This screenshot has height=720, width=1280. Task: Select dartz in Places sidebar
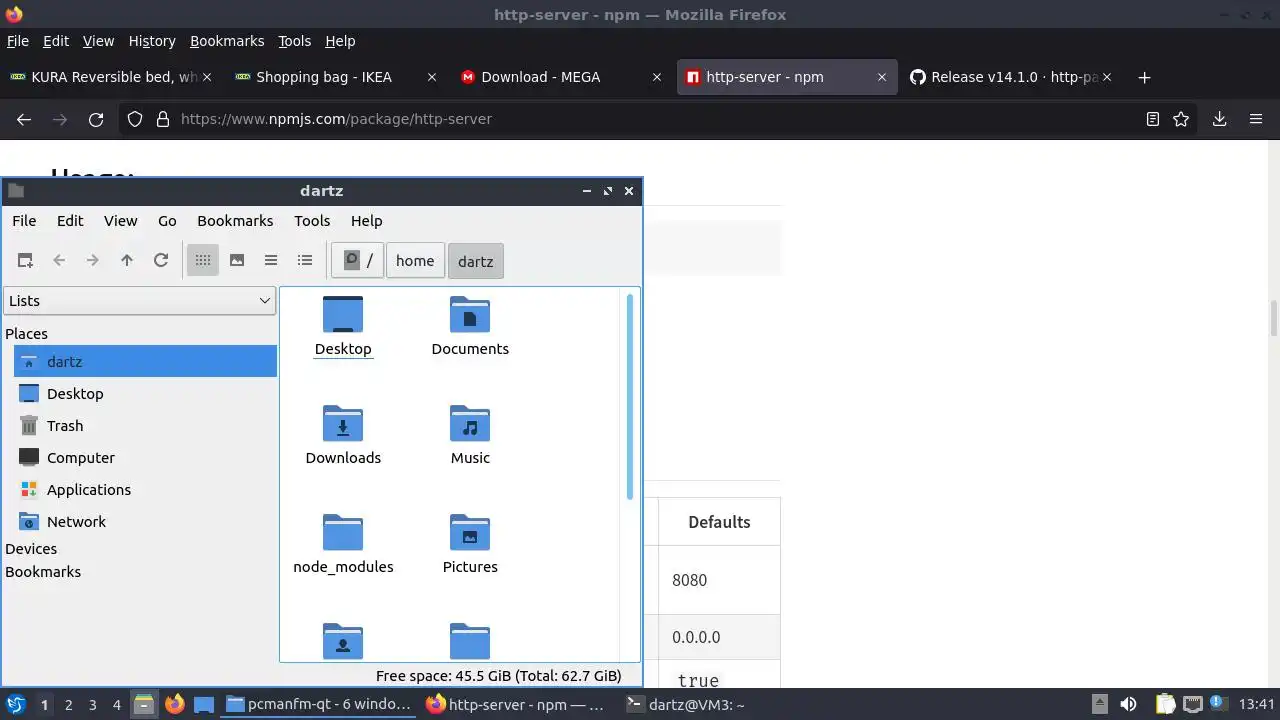[x=145, y=362]
